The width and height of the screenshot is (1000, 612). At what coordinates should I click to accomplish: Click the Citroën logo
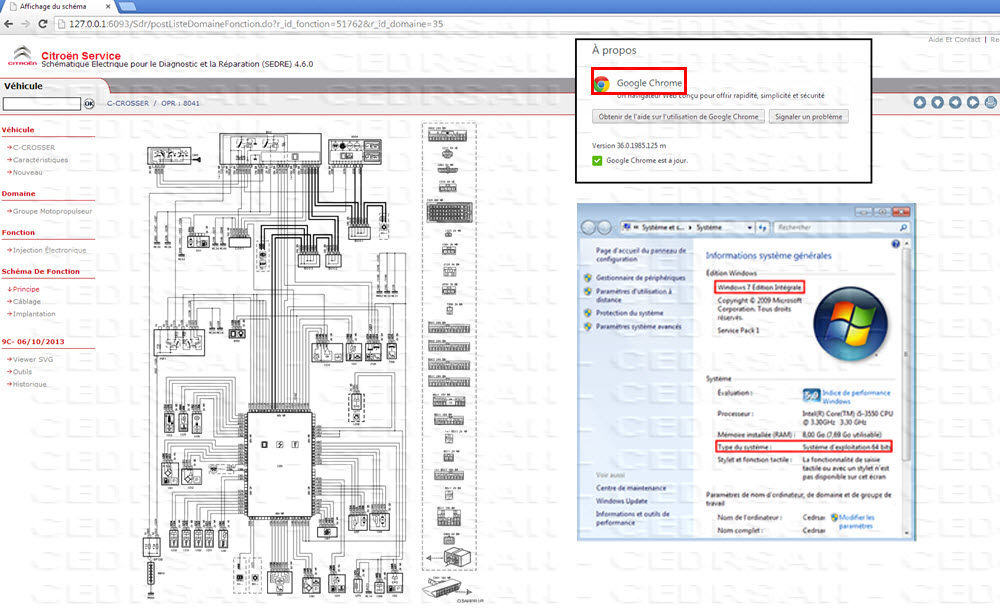point(22,55)
